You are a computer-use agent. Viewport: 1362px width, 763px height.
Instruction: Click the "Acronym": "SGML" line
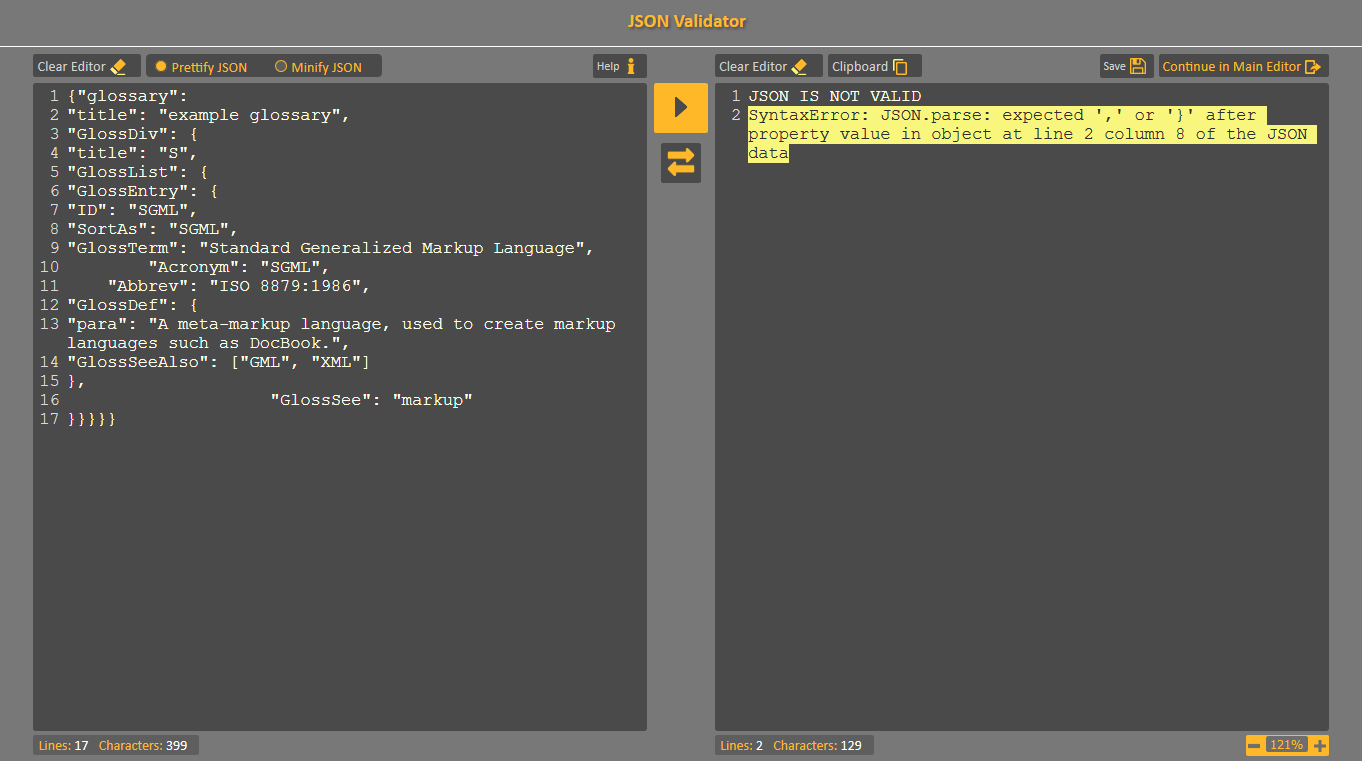point(239,267)
